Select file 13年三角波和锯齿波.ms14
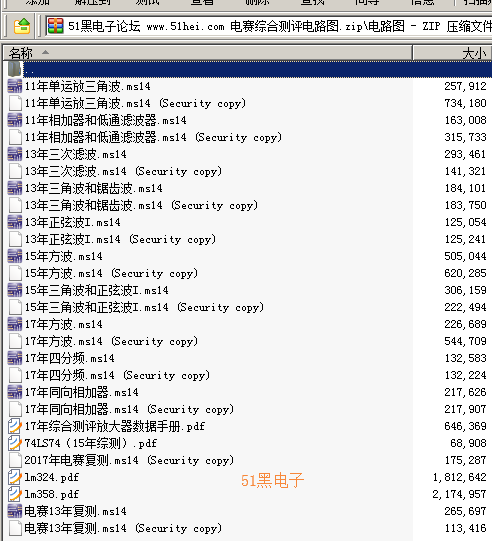 click(x=93, y=188)
